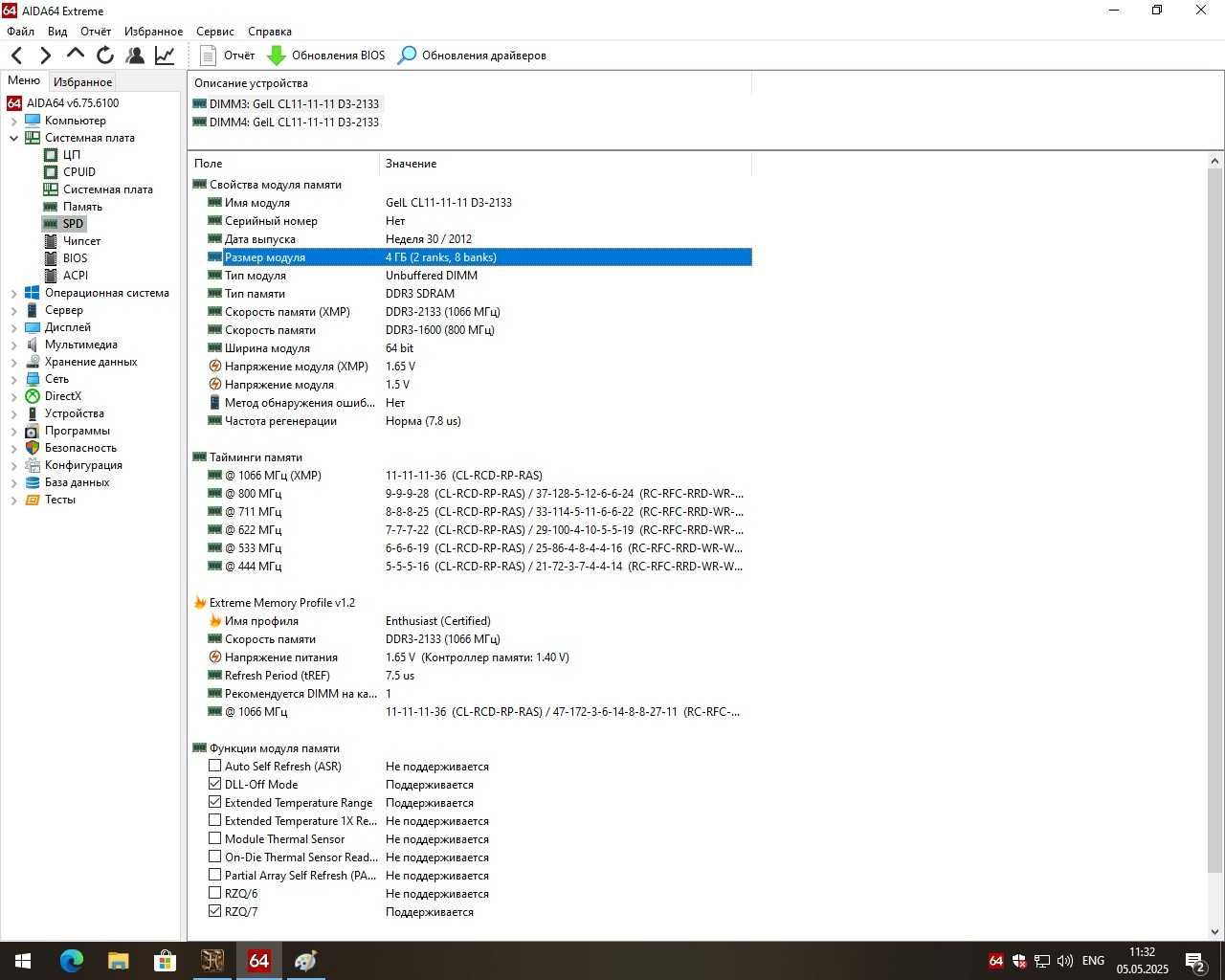Select the CPUID tree item
The image size is (1225, 980).
tap(79, 171)
